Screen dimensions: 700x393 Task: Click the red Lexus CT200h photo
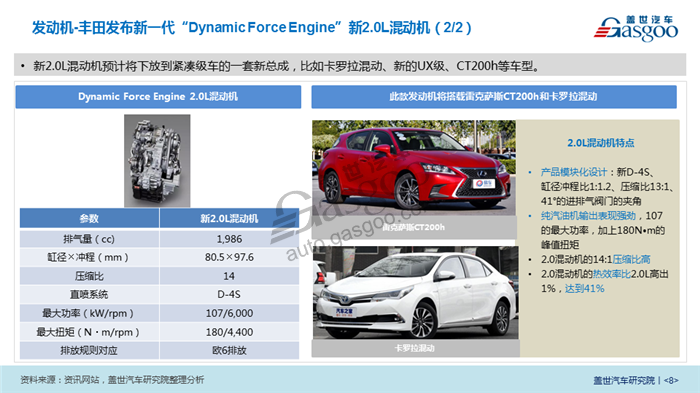point(414,168)
